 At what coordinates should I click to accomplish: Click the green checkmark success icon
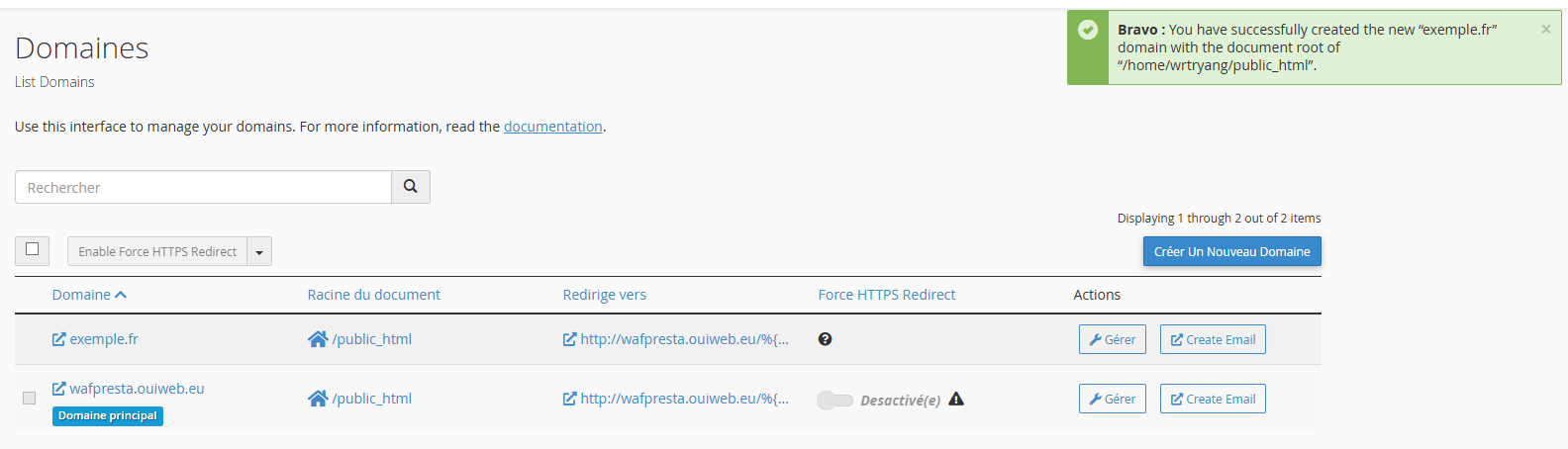1088,30
